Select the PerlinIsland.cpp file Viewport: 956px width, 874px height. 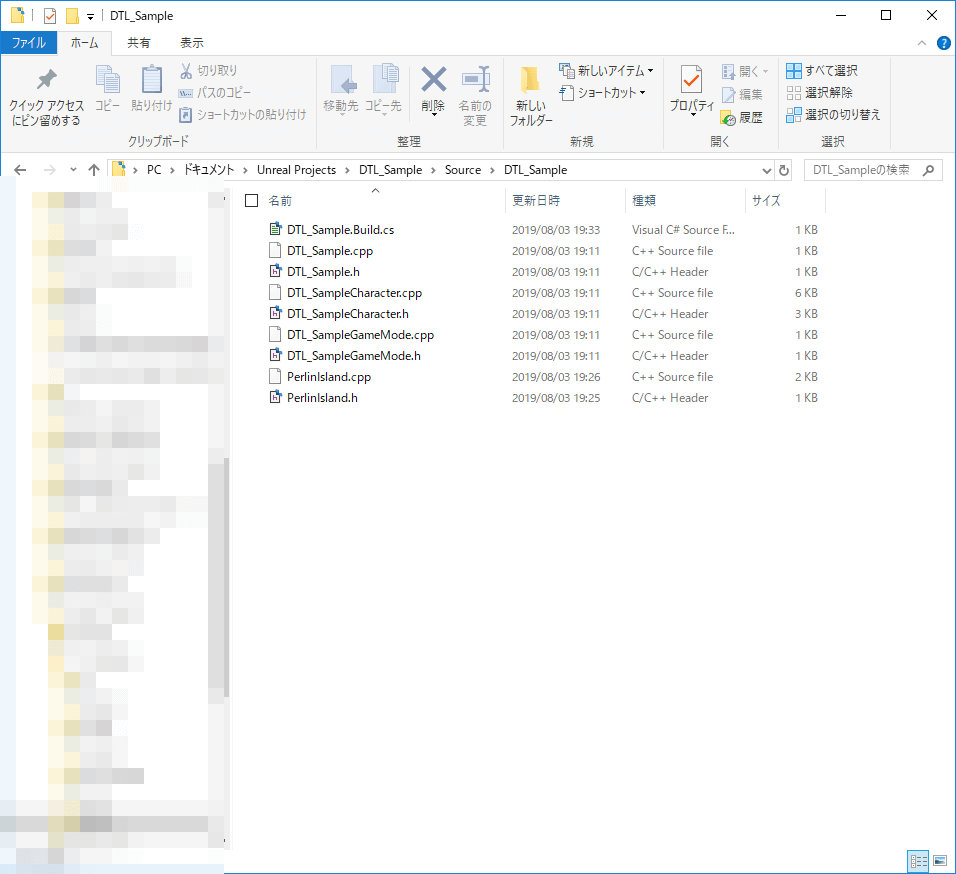pos(328,377)
